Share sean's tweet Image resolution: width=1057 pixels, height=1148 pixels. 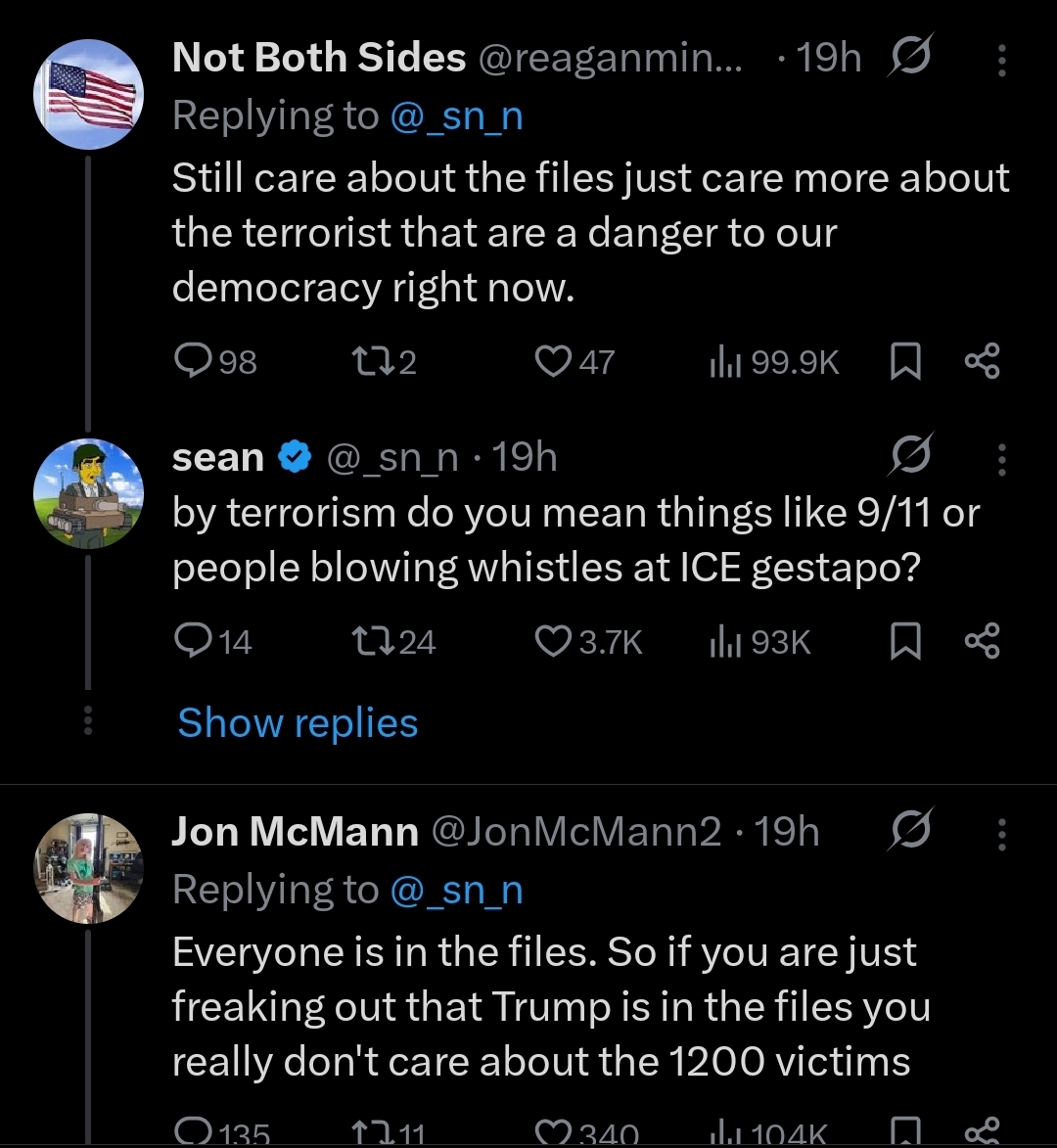coord(982,641)
